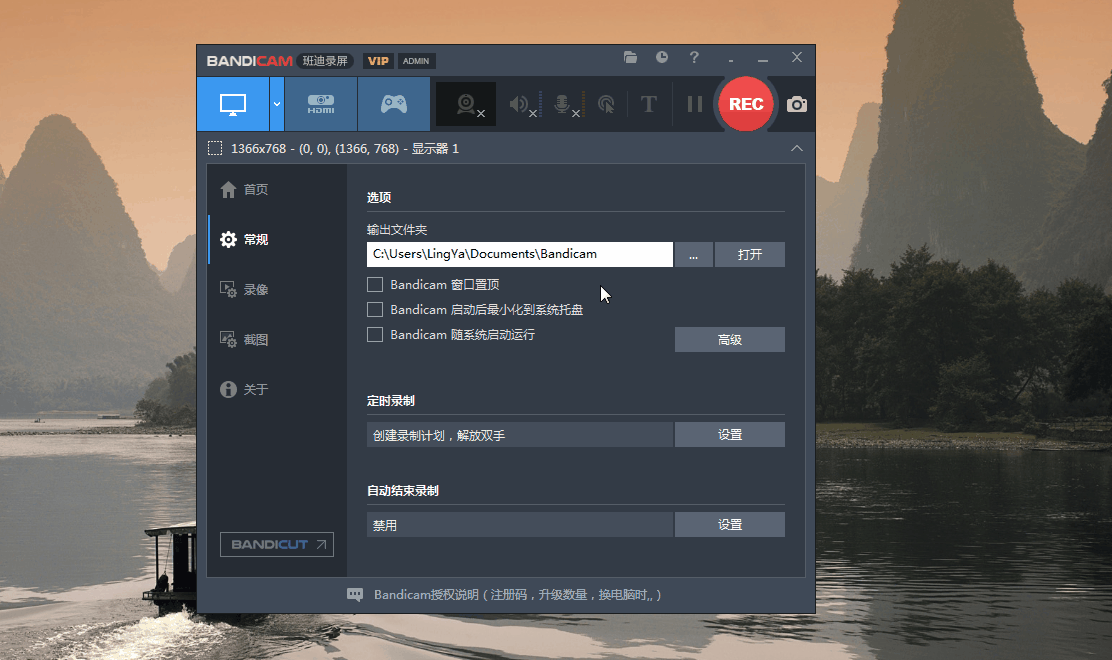Open output folder icon in title bar

tap(630, 57)
